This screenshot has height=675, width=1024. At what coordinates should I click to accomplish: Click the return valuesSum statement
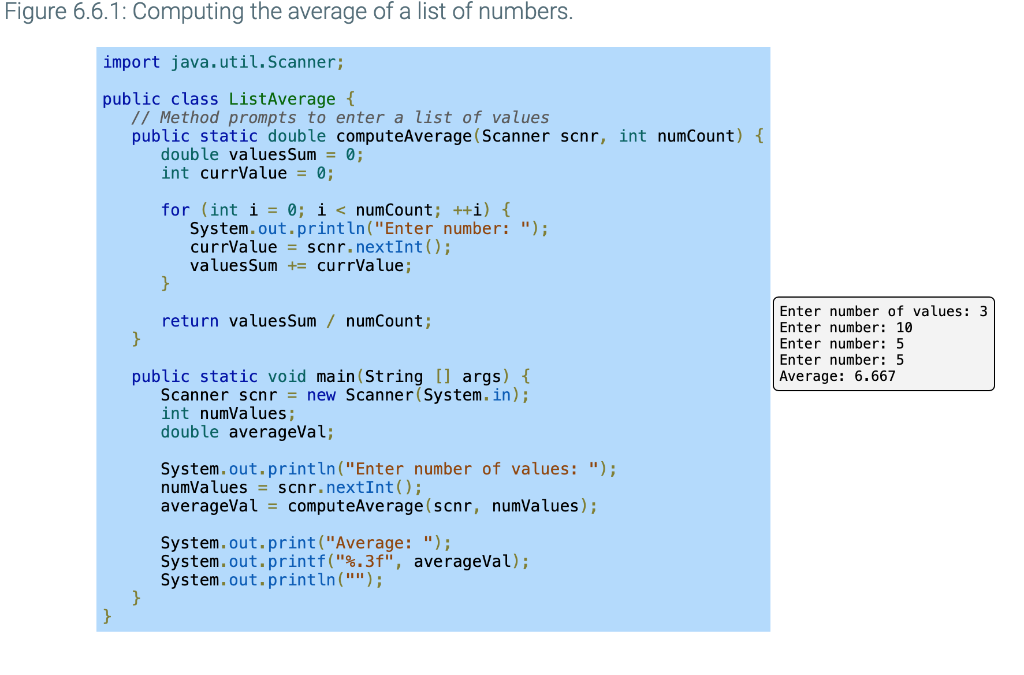coord(295,320)
